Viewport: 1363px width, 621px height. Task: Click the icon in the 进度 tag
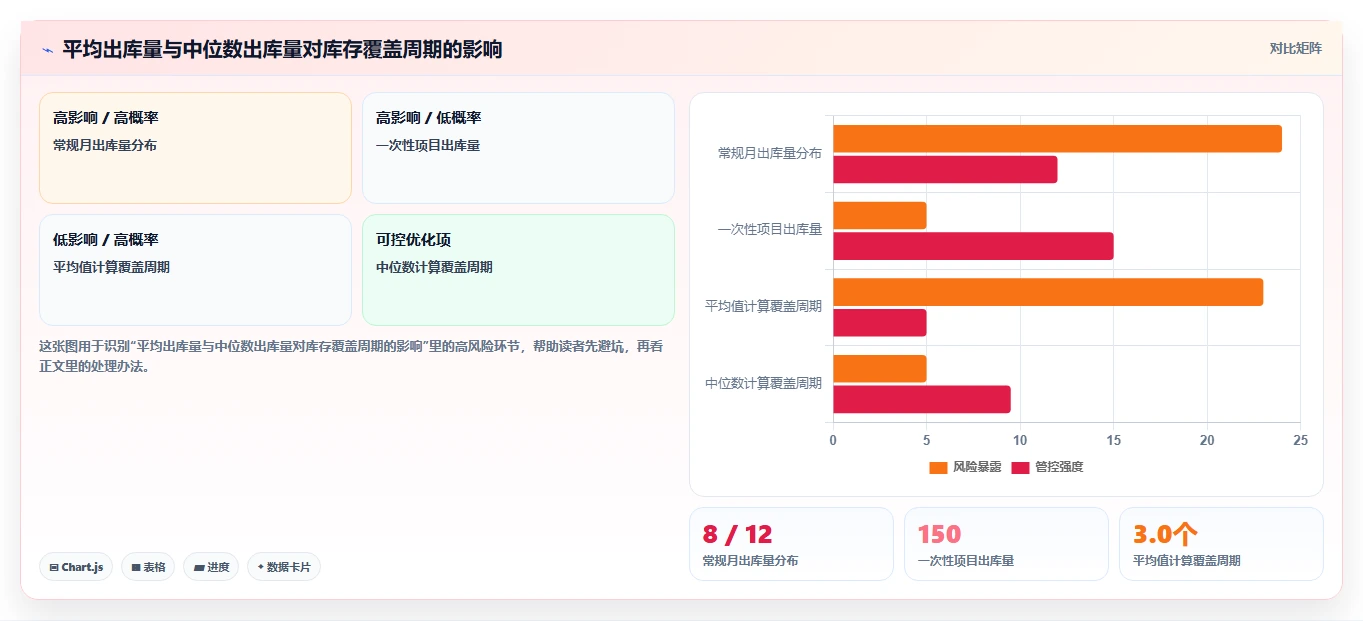199,567
